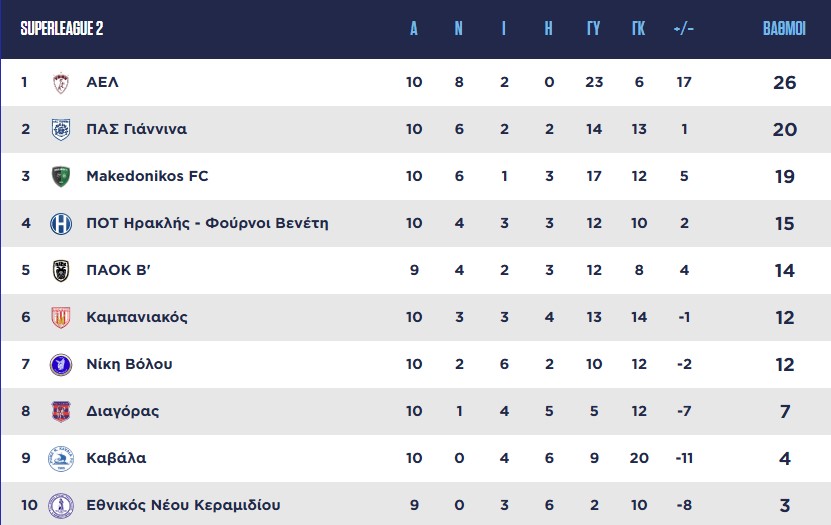The image size is (831, 525).
Task: Open the ΑΕΛ team name link
Action: click(103, 83)
